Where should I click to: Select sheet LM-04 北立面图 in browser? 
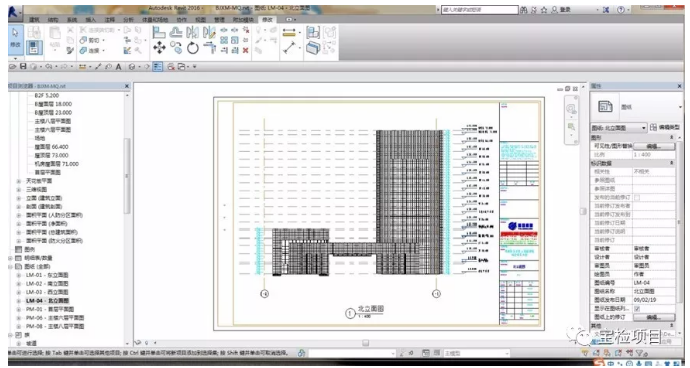48,301
